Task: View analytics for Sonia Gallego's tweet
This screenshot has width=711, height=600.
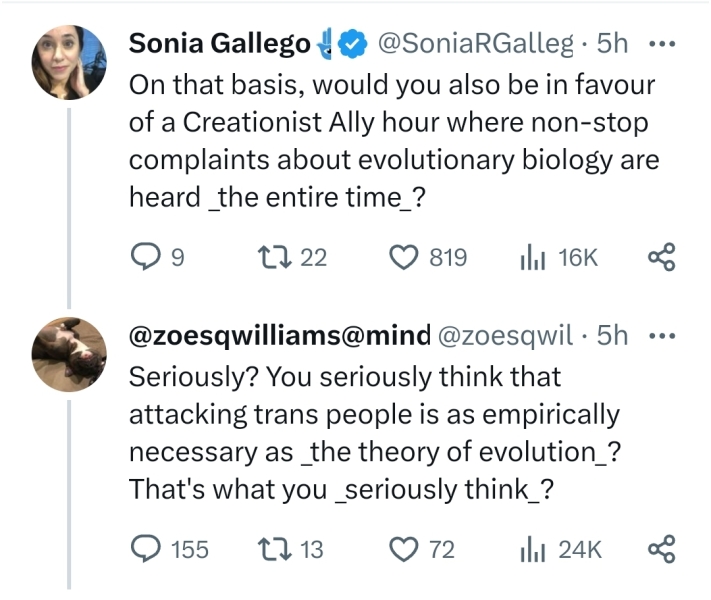Action: point(530,259)
